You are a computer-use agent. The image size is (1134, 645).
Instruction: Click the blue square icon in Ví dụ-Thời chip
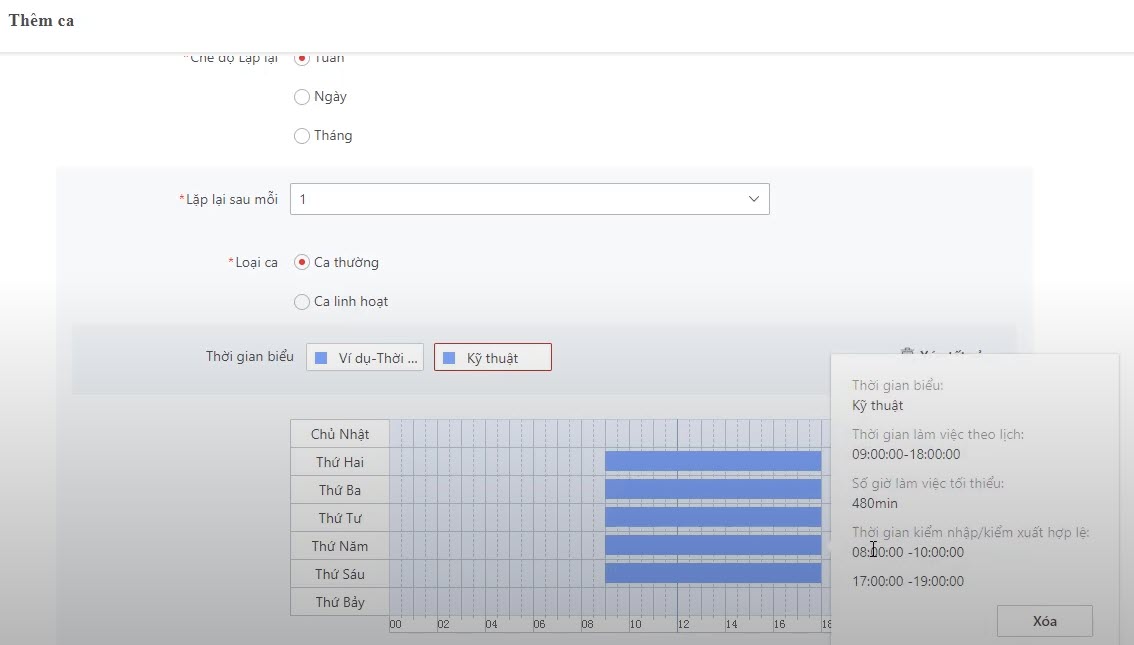pyautogui.click(x=321, y=358)
